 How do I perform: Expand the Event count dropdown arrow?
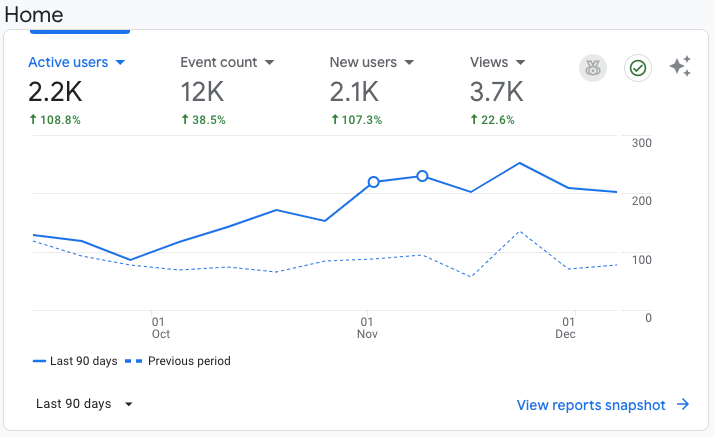tap(270, 63)
